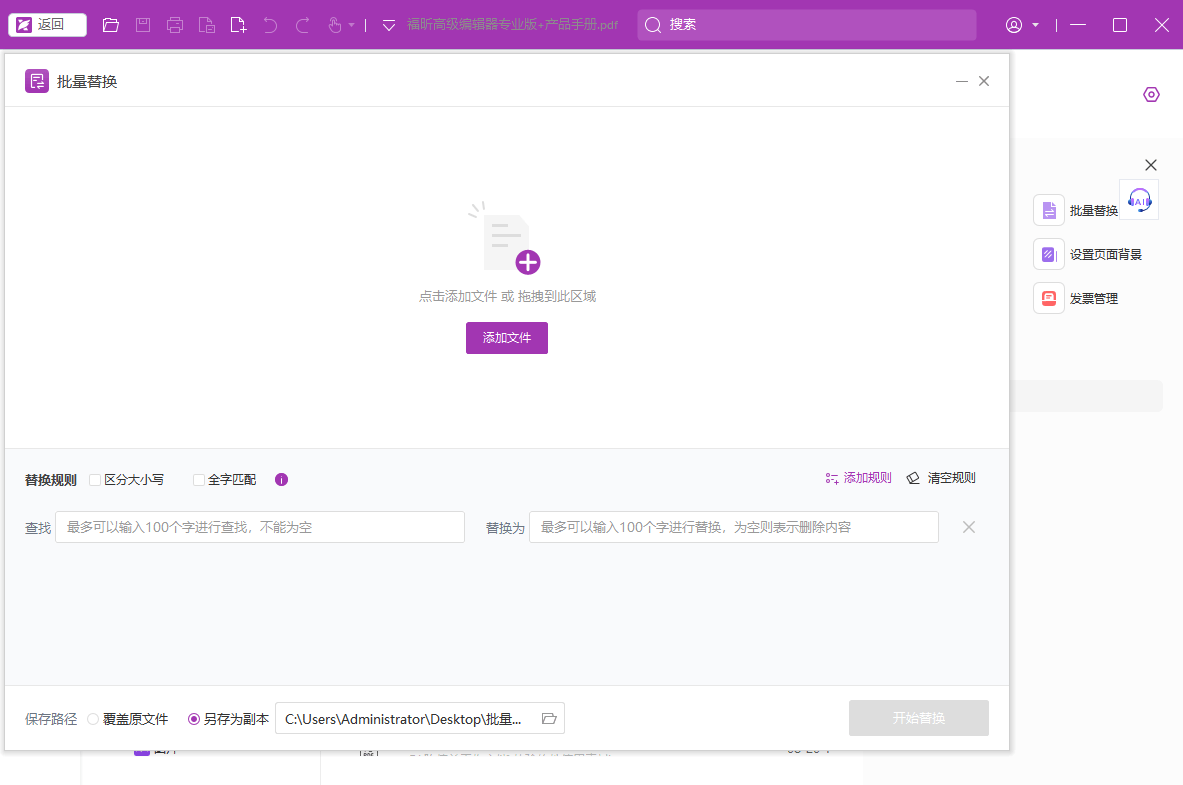Click the 清空规则 button
This screenshot has height=785, width=1183.
tap(941, 478)
